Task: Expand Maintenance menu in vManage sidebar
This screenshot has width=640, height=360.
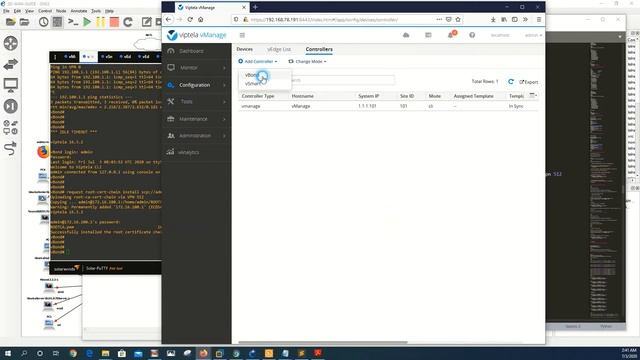Action: tap(196, 119)
